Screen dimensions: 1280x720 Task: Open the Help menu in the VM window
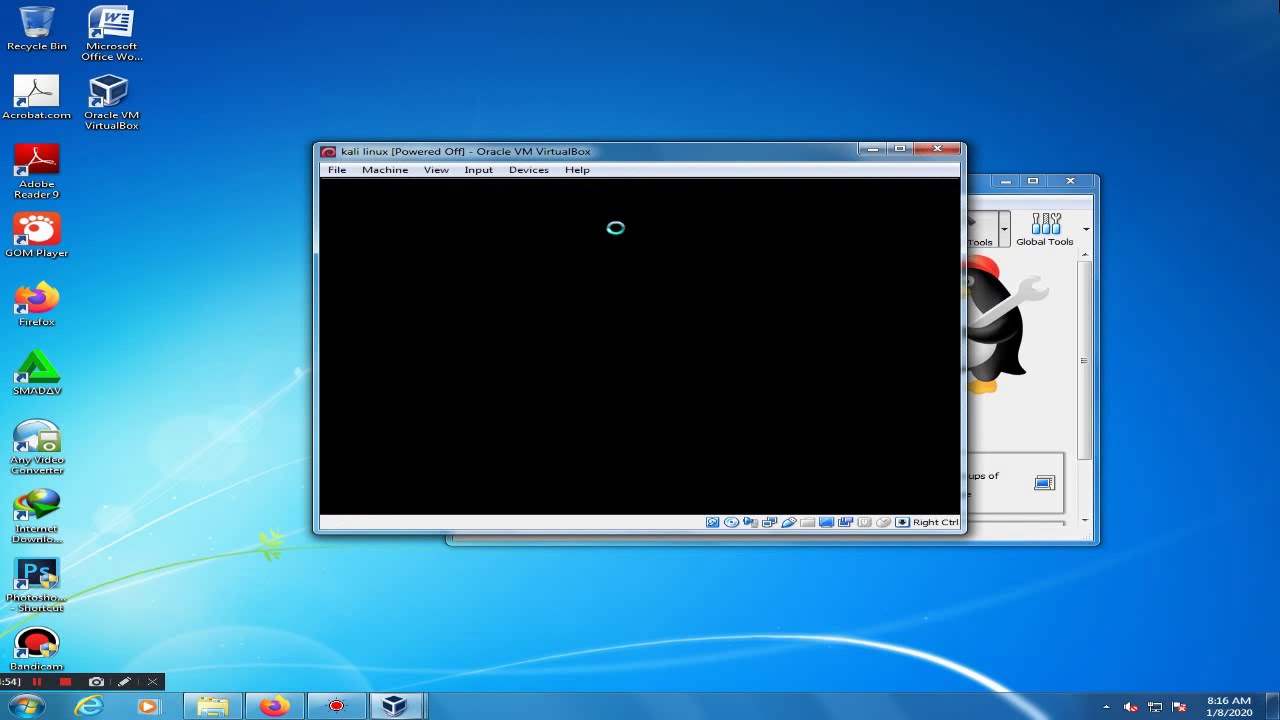coord(577,170)
